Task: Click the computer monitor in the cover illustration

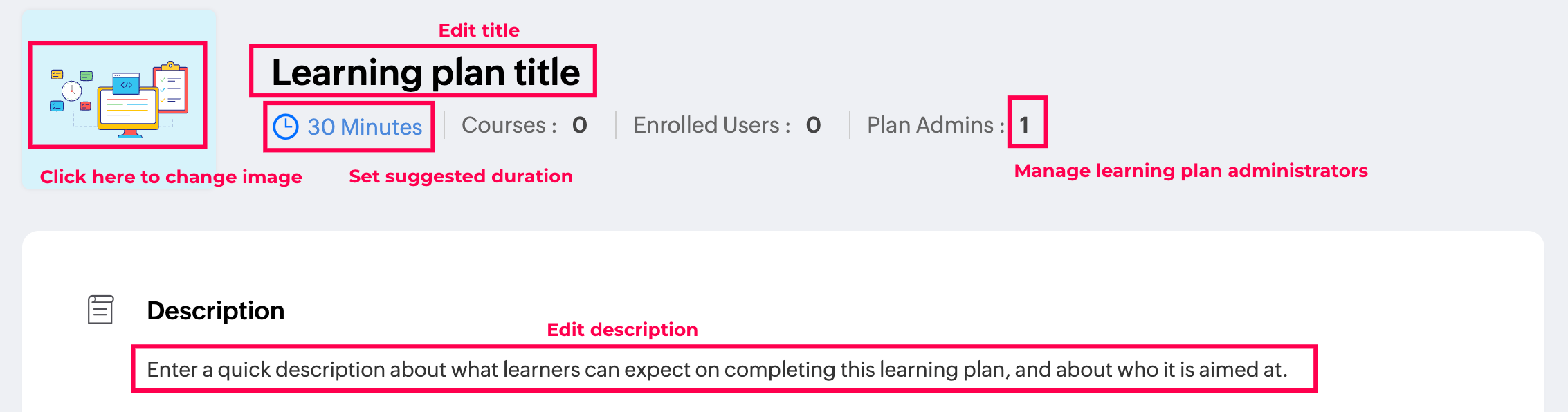Action: (x=128, y=111)
